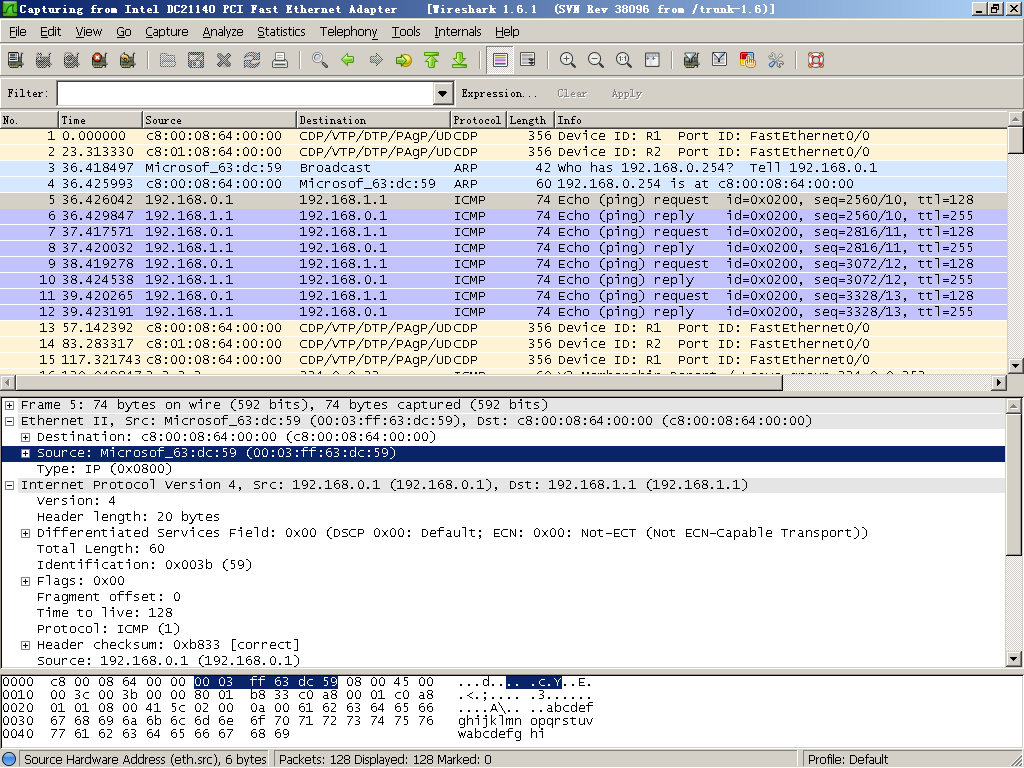This screenshot has width=1024, height=768.
Task: Expand the Frame 5 tree node
Action: pyautogui.click(x=10, y=405)
